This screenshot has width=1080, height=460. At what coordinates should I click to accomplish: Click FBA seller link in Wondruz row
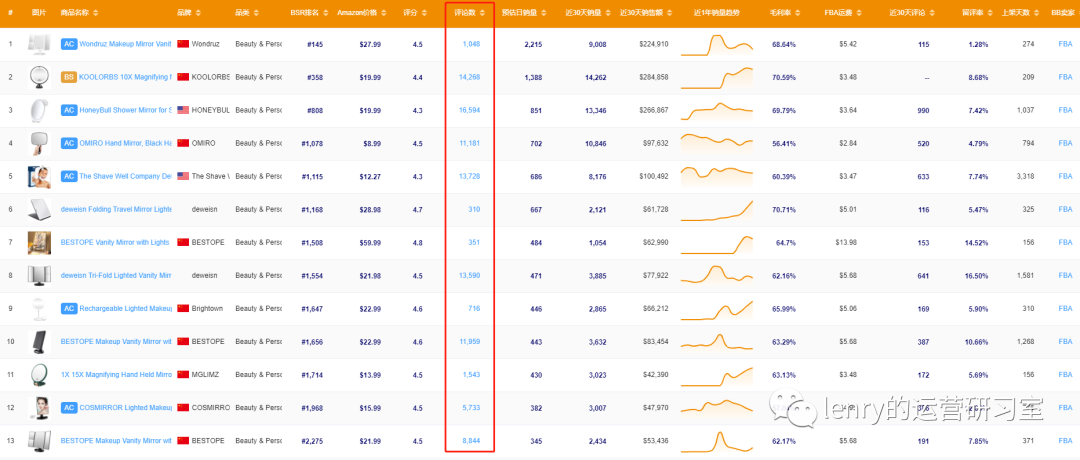[1065, 44]
